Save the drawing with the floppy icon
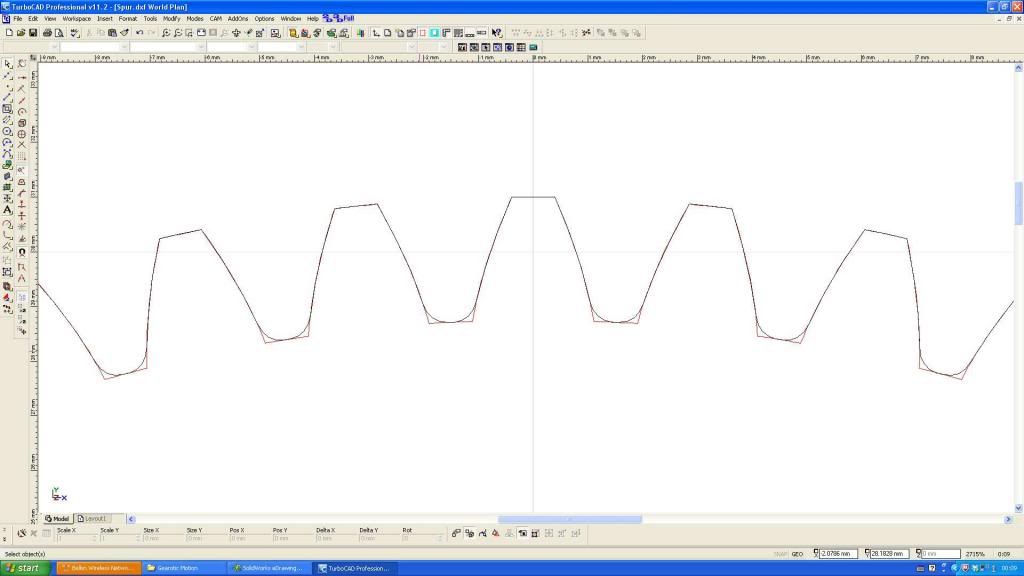Viewport: 1024px width, 576px height. (x=33, y=33)
